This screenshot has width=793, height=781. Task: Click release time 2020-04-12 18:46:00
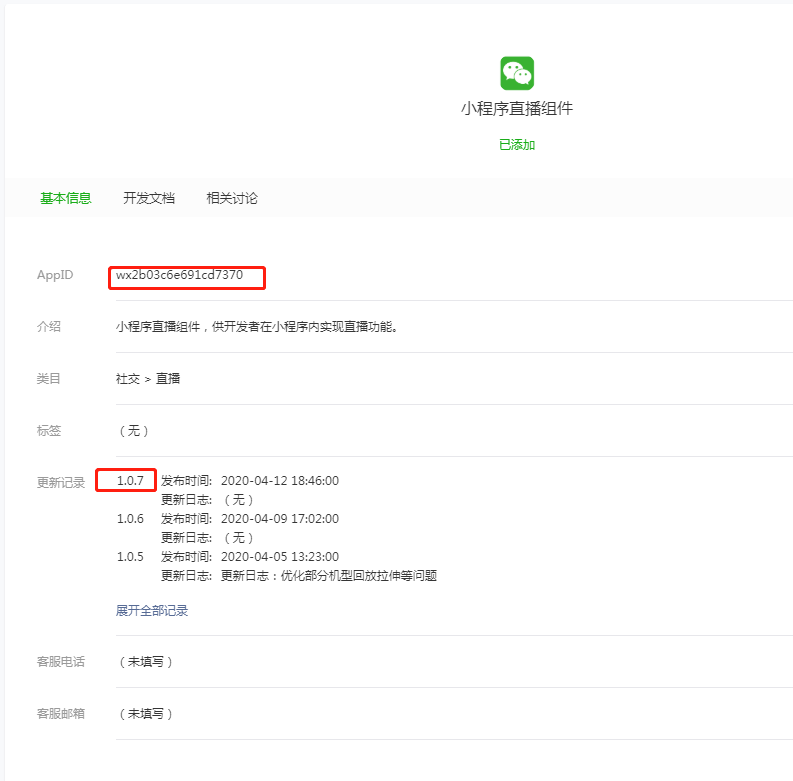click(x=280, y=481)
